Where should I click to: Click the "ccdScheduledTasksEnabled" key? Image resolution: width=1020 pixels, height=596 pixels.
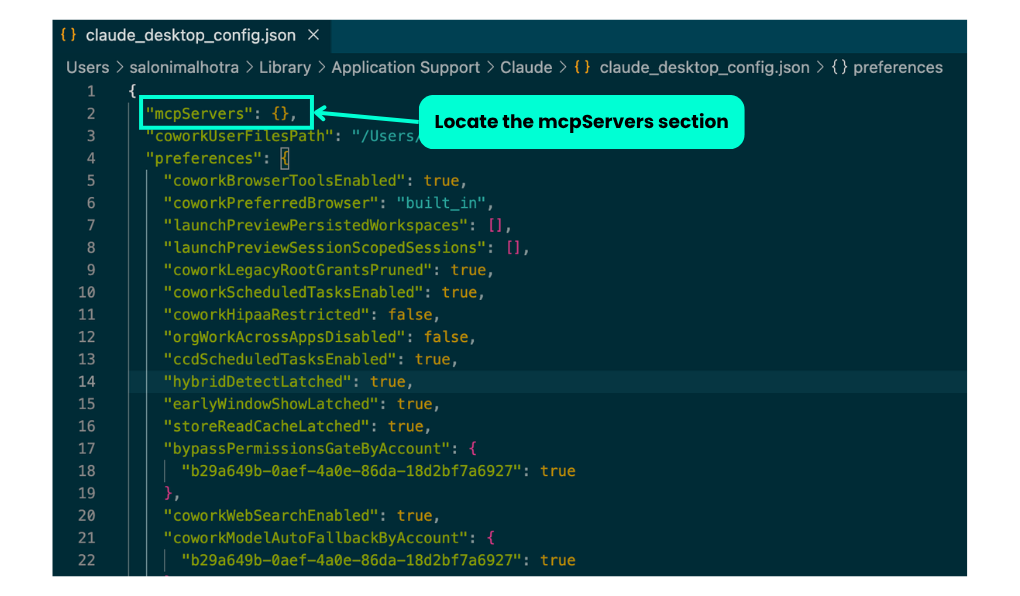pyautogui.click(x=280, y=359)
